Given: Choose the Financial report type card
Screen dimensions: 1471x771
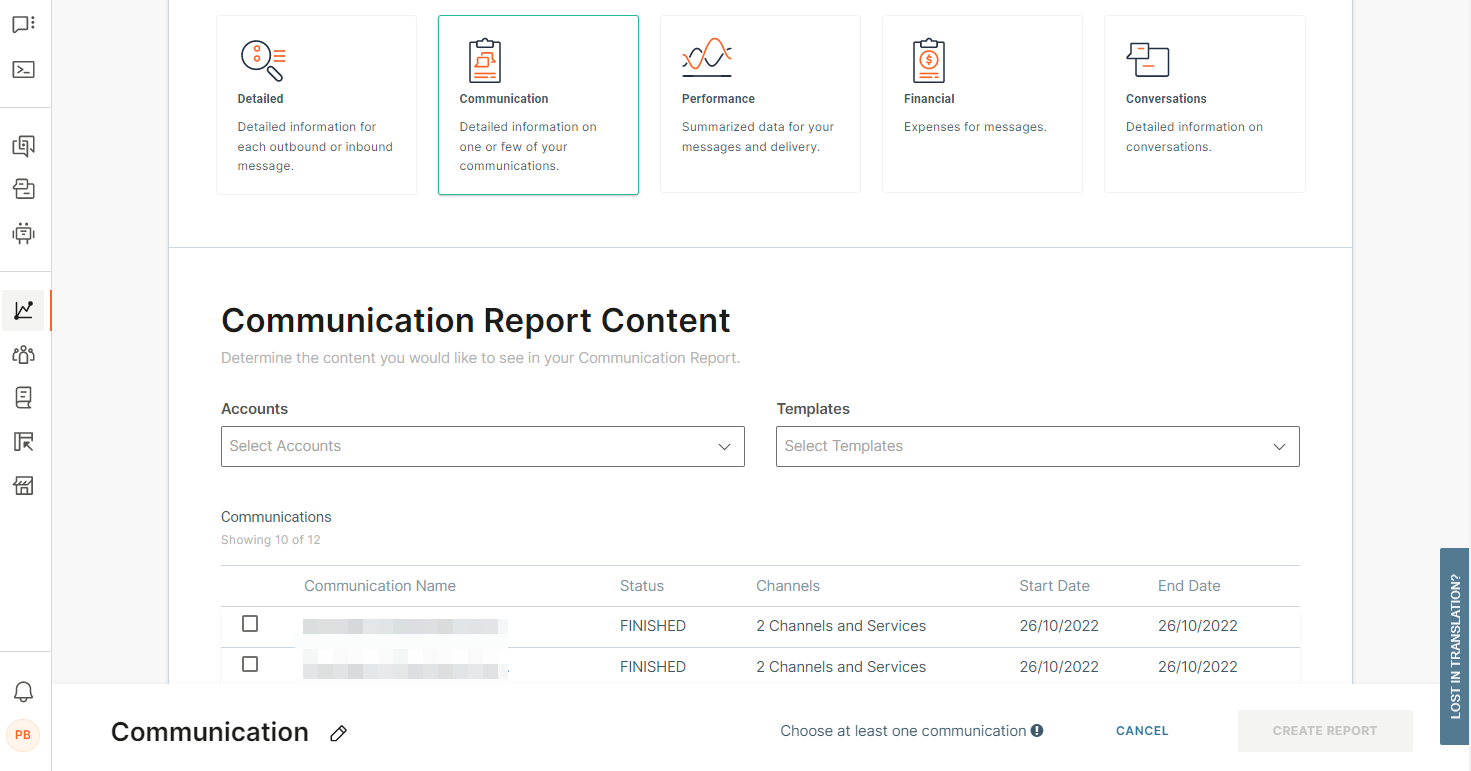Looking at the screenshot, I should click(982, 105).
